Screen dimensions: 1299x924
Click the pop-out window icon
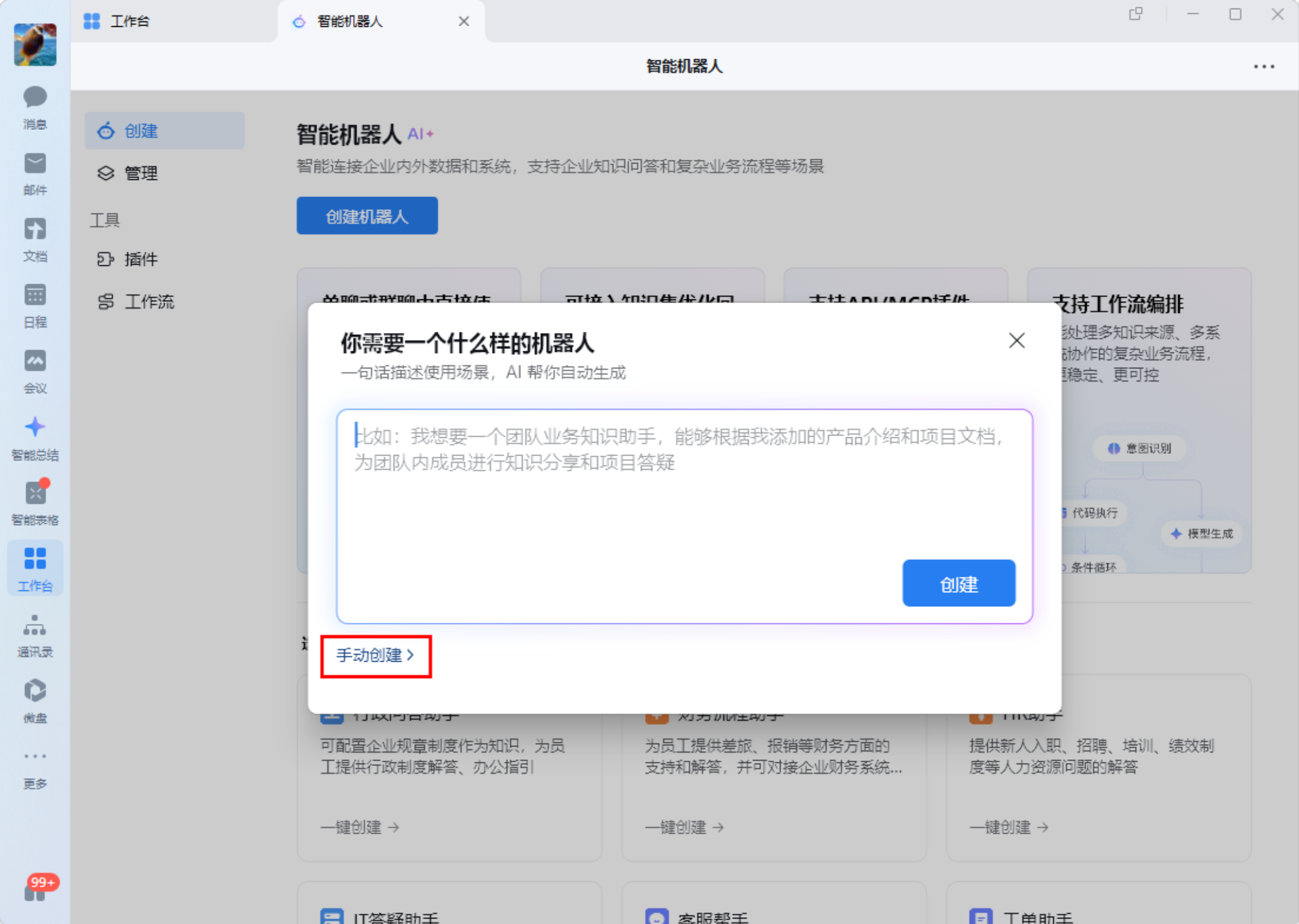click(x=1136, y=14)
